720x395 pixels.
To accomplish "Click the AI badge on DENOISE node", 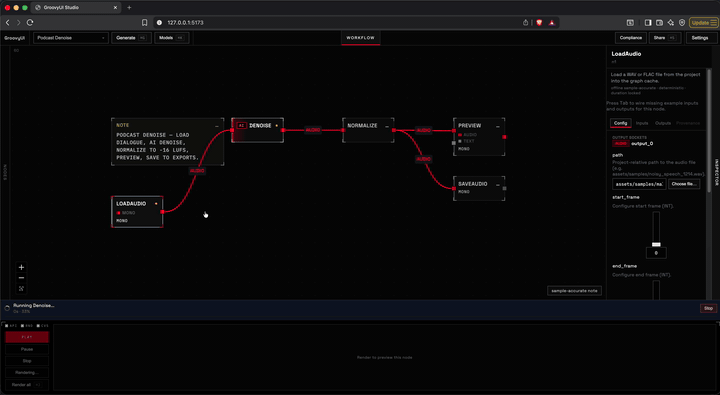I will point(242,125).
